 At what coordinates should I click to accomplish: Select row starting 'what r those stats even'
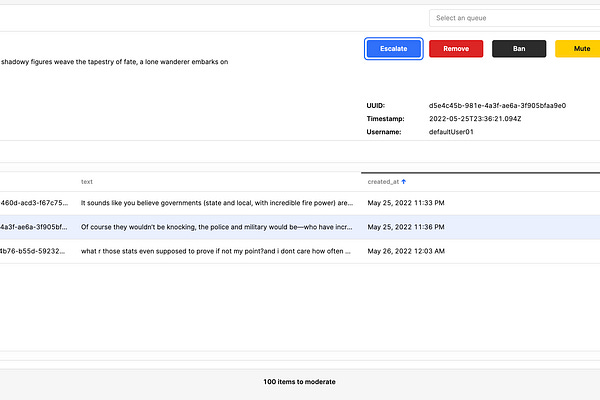(x=300, y=251)
